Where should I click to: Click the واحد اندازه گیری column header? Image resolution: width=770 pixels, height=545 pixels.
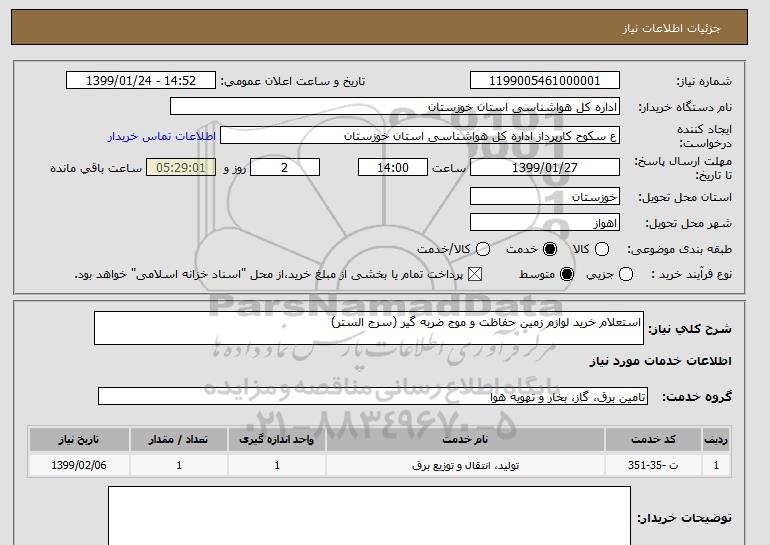[x=277, y=439]
